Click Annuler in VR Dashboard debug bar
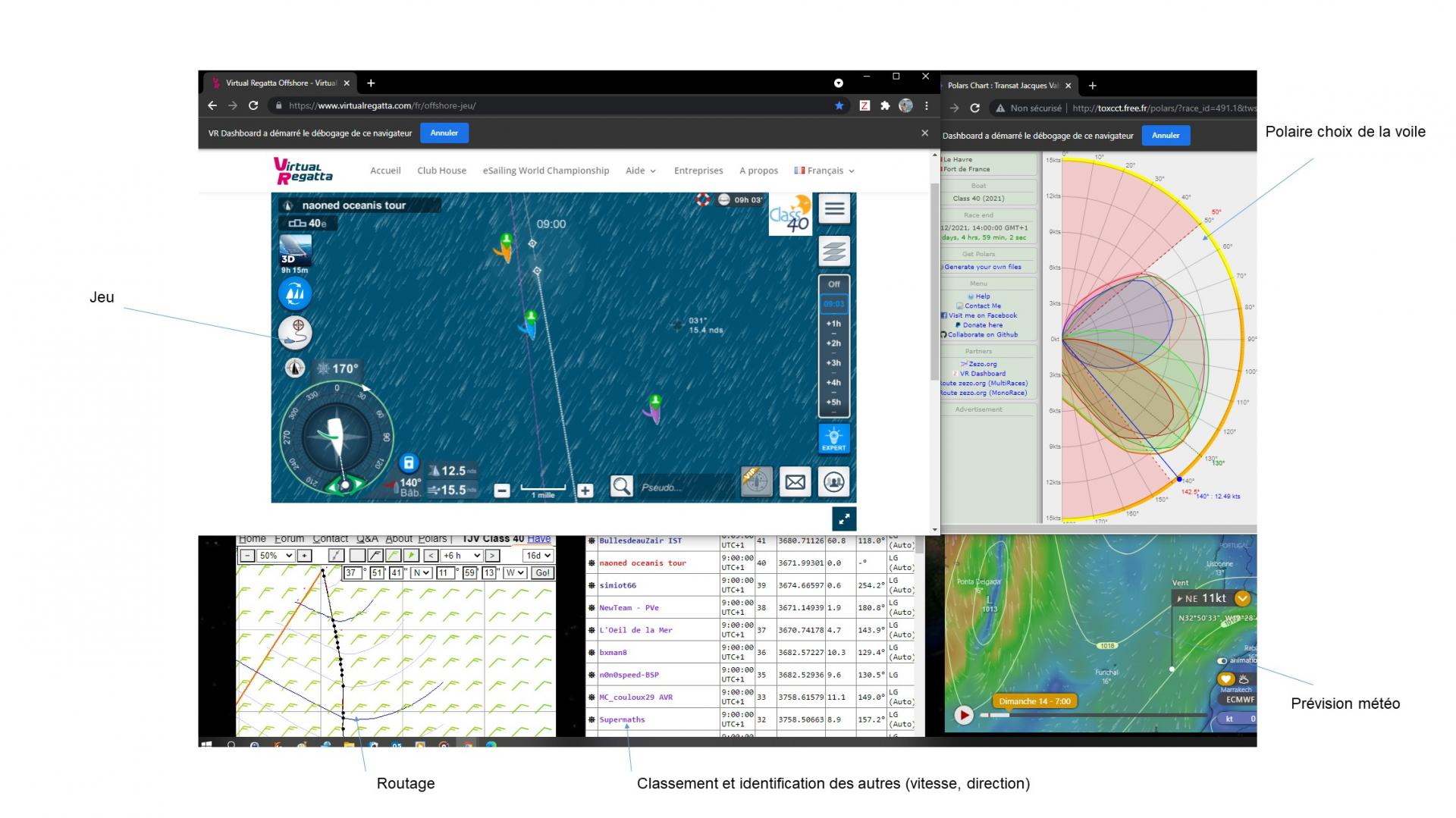This screenshot has width=1456, height=818. point(444,133)
